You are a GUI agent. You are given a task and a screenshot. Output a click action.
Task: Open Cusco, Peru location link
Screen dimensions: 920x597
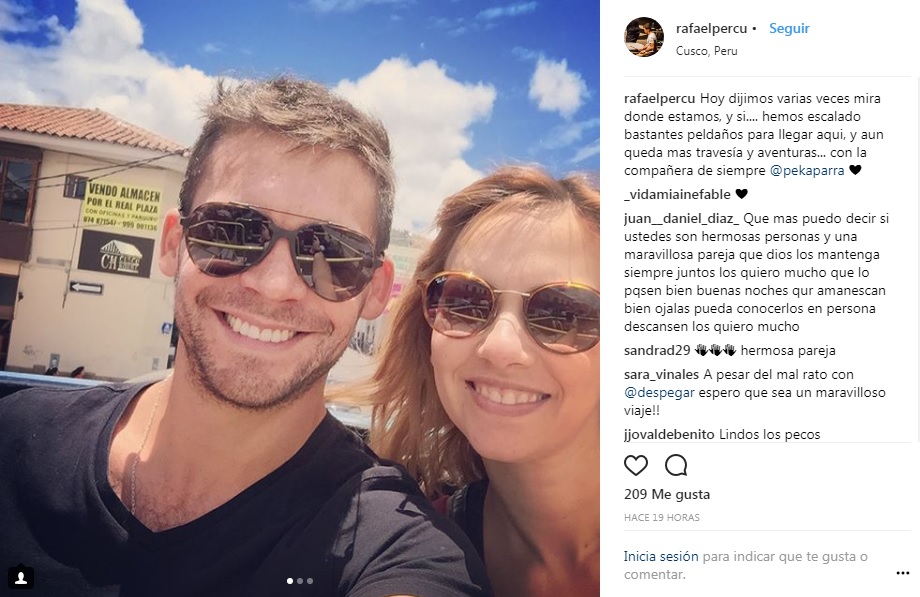pos(706,51)
